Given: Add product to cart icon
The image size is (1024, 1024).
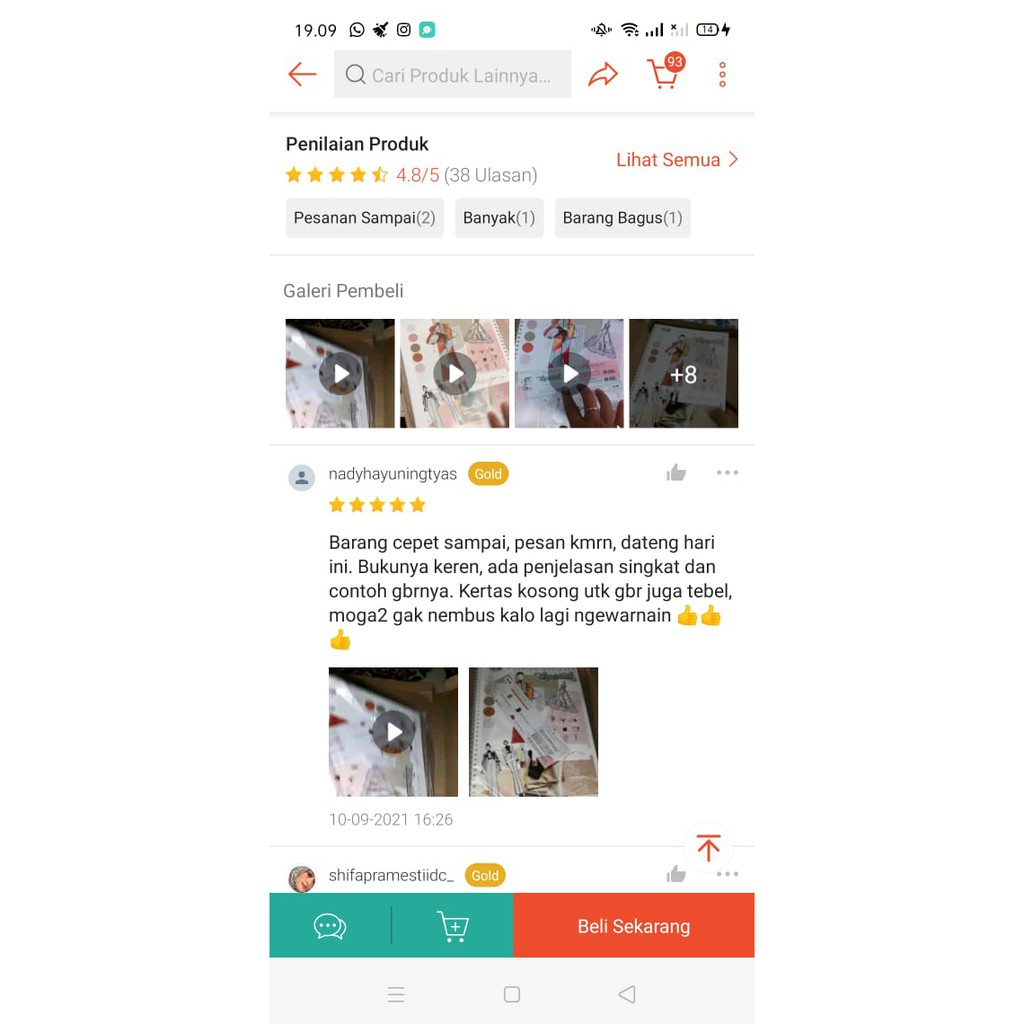Looking at the screenshot, I should point(453,925).
